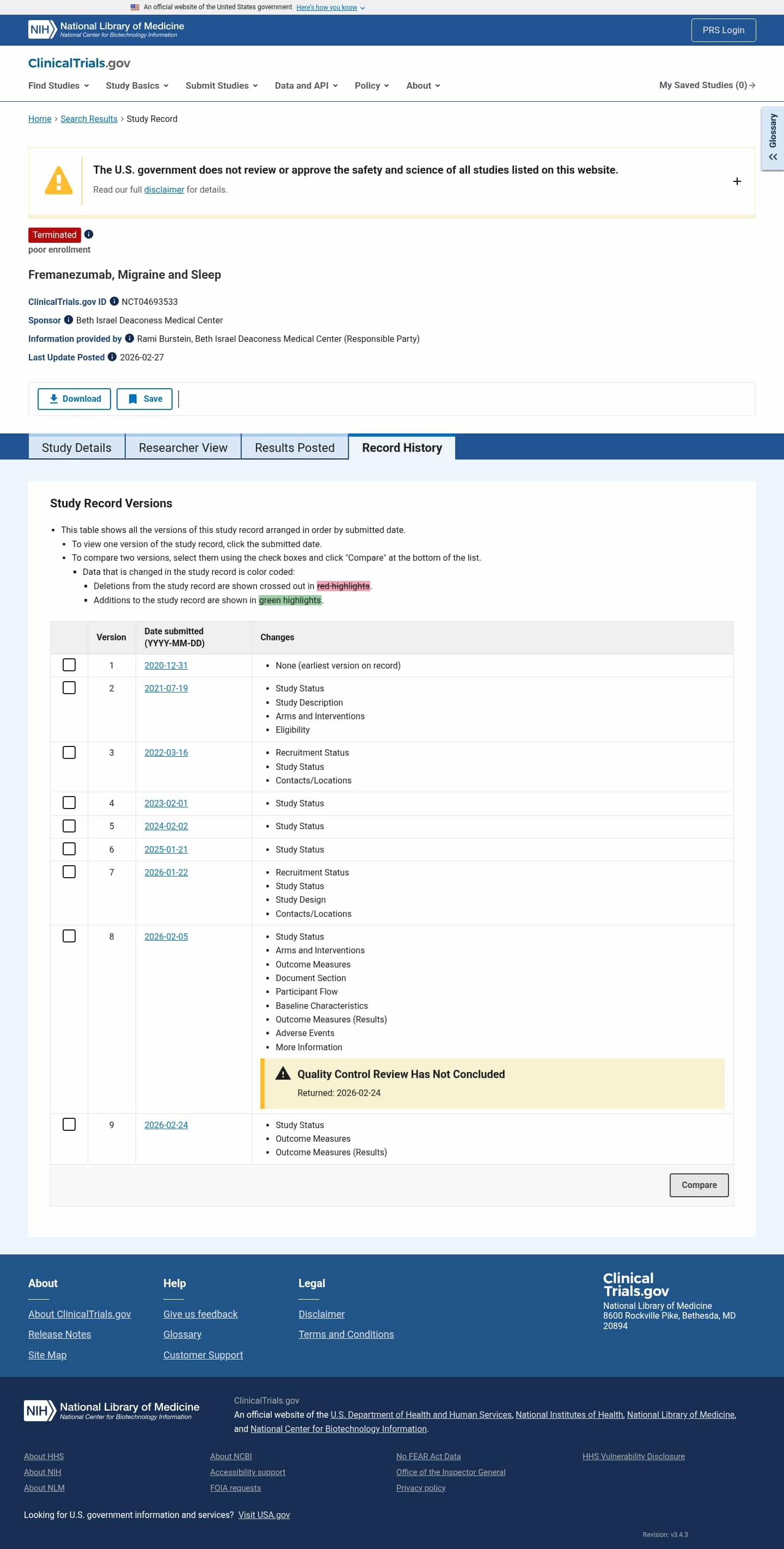Image resolution: width=784 pixels, height=1549 pixels.
Task: Click the info icon beside Terminated status
Action: (89, 235)
